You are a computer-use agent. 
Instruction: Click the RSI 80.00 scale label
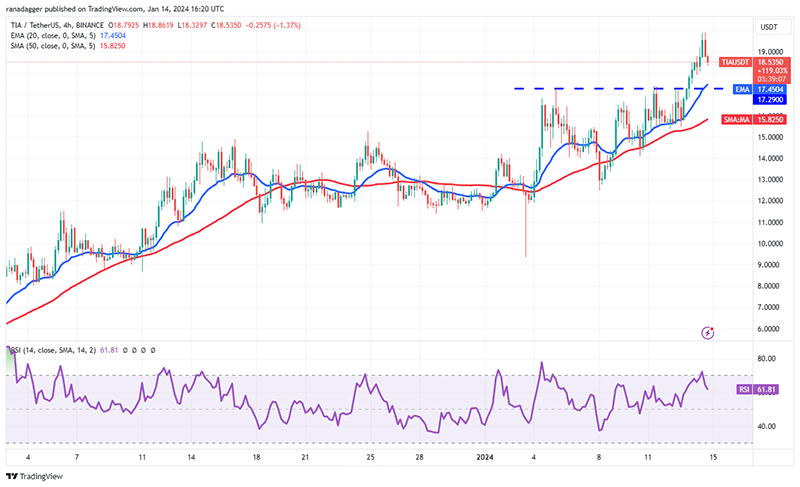[x=766, y=358]
